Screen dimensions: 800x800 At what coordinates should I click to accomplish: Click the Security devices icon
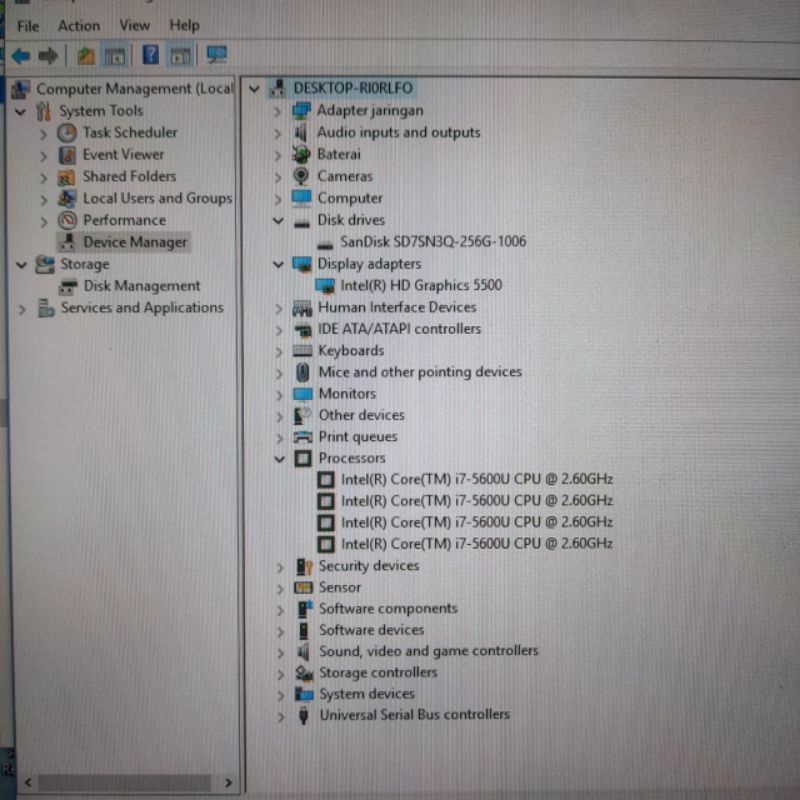(304, 566)
